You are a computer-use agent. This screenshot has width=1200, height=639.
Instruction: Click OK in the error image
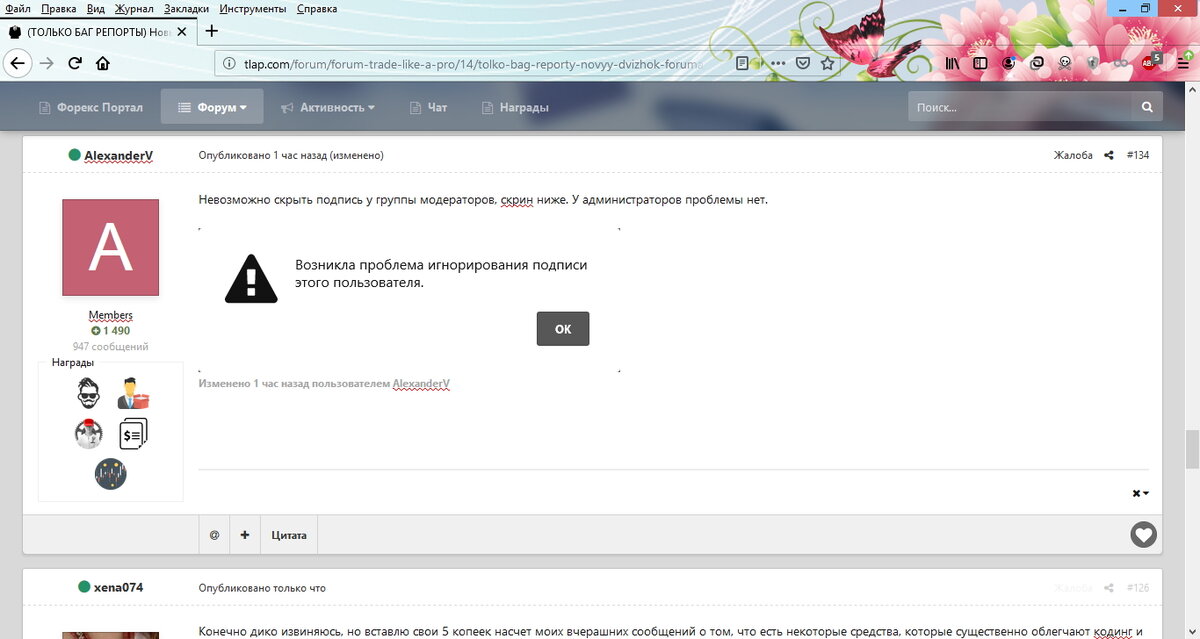[x=563, y=329]
